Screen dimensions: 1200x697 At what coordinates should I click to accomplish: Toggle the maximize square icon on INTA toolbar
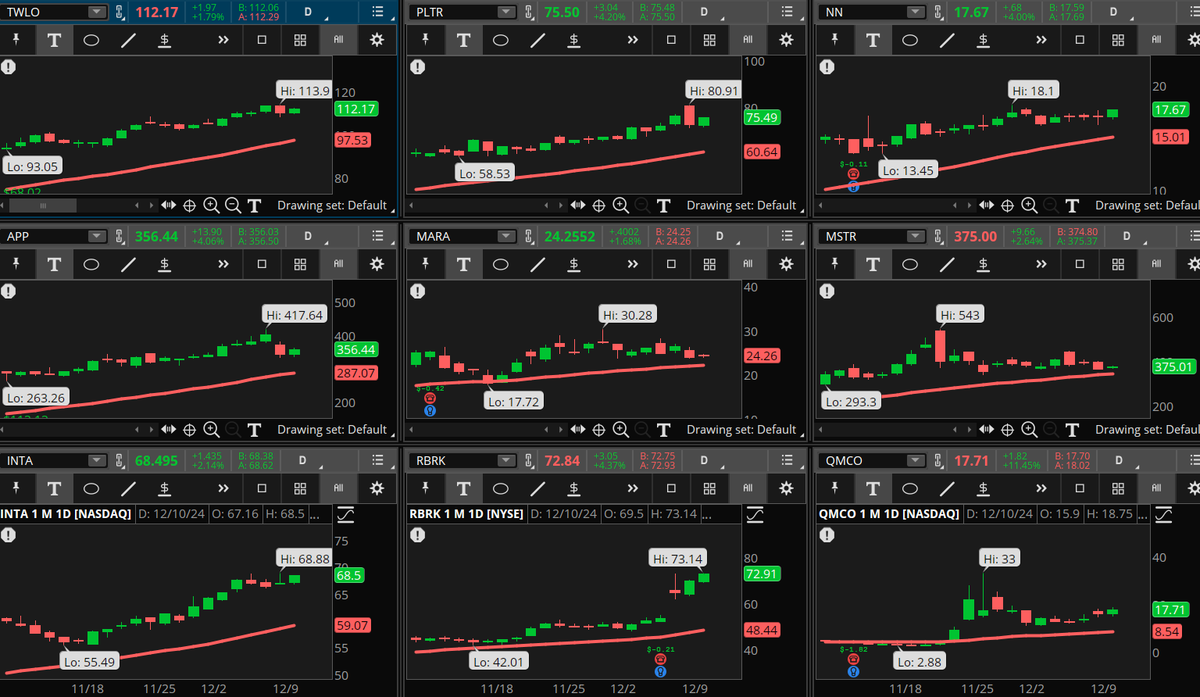pos(262,488)
